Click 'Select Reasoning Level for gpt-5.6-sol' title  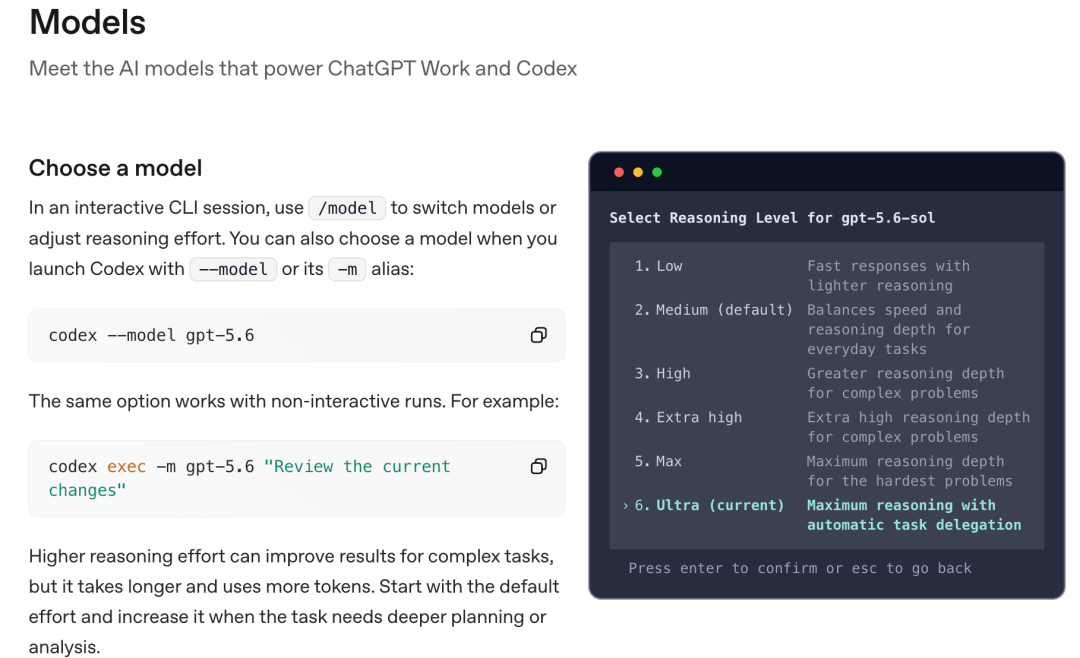point(772,218)
